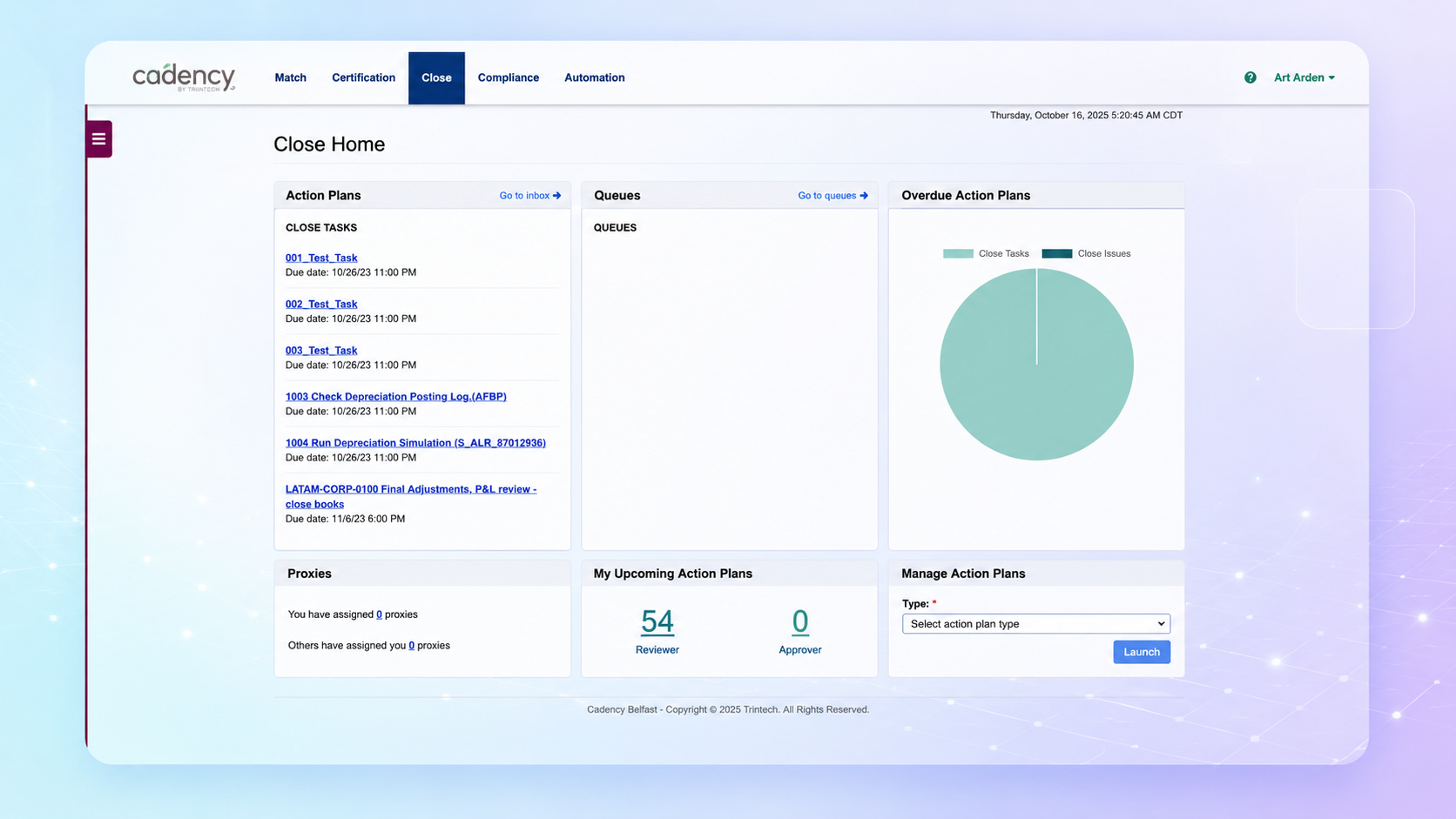This screenshot has height=819, width=1456.
Task: Click the My Upcoming Action Plans heading
Action: 673,574
